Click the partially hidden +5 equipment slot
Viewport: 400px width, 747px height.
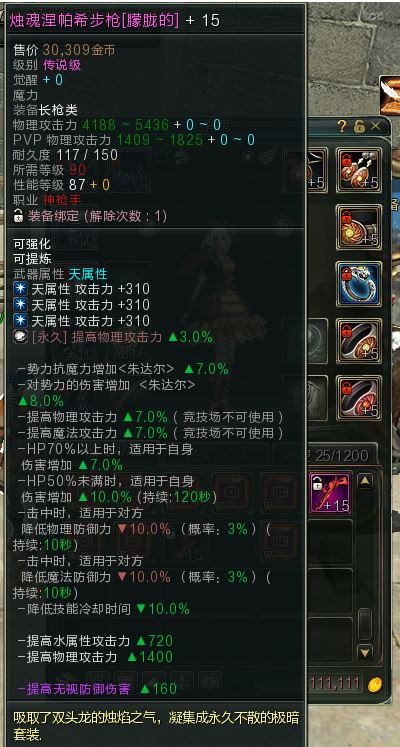pyautogui.click(x=316, y=170)
